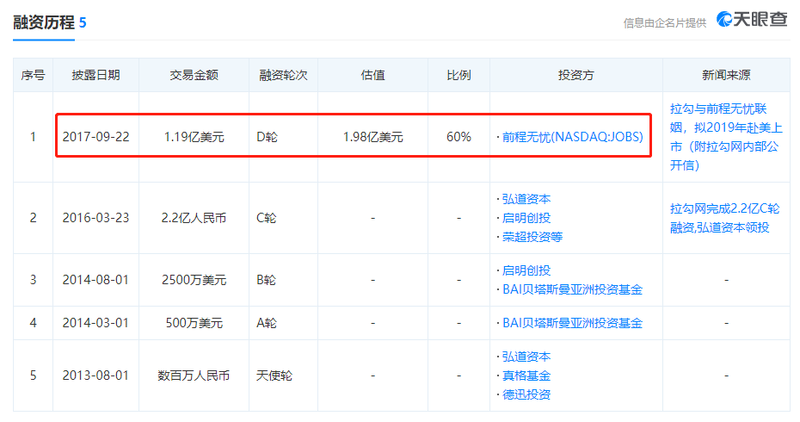Open 弘道资本 investor in C轮 row
The width and height of the screenshot is (800, 422).
pos(526,199)
